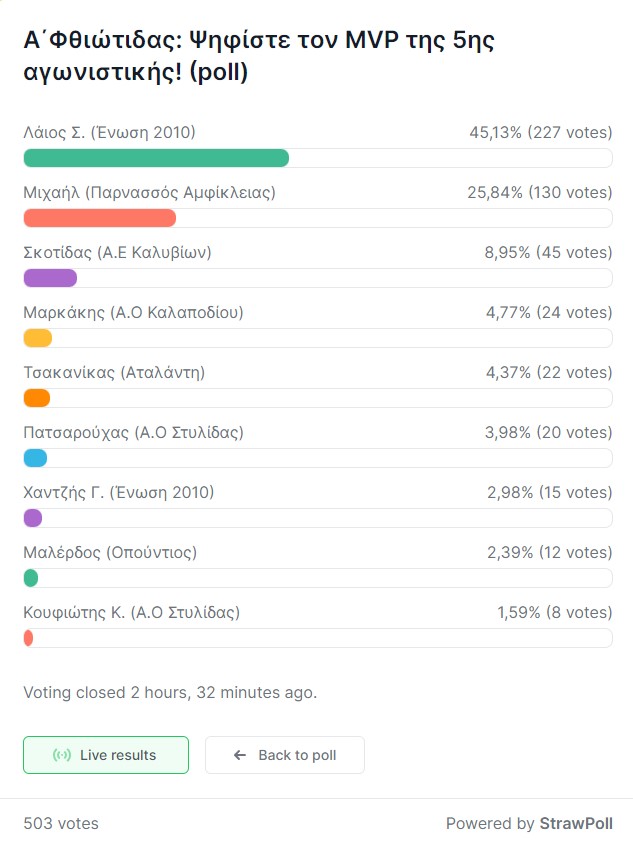This screenshot has height=845, width=633.
Task: Click the orange bar for Τσακανίκας
Action: pyautogui.click(x=37, y=398)
